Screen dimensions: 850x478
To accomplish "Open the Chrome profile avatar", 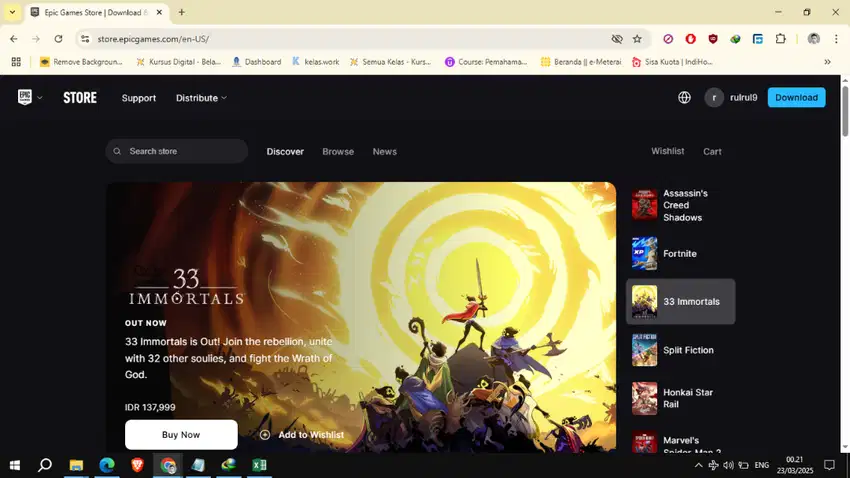I will coord(813,39).
